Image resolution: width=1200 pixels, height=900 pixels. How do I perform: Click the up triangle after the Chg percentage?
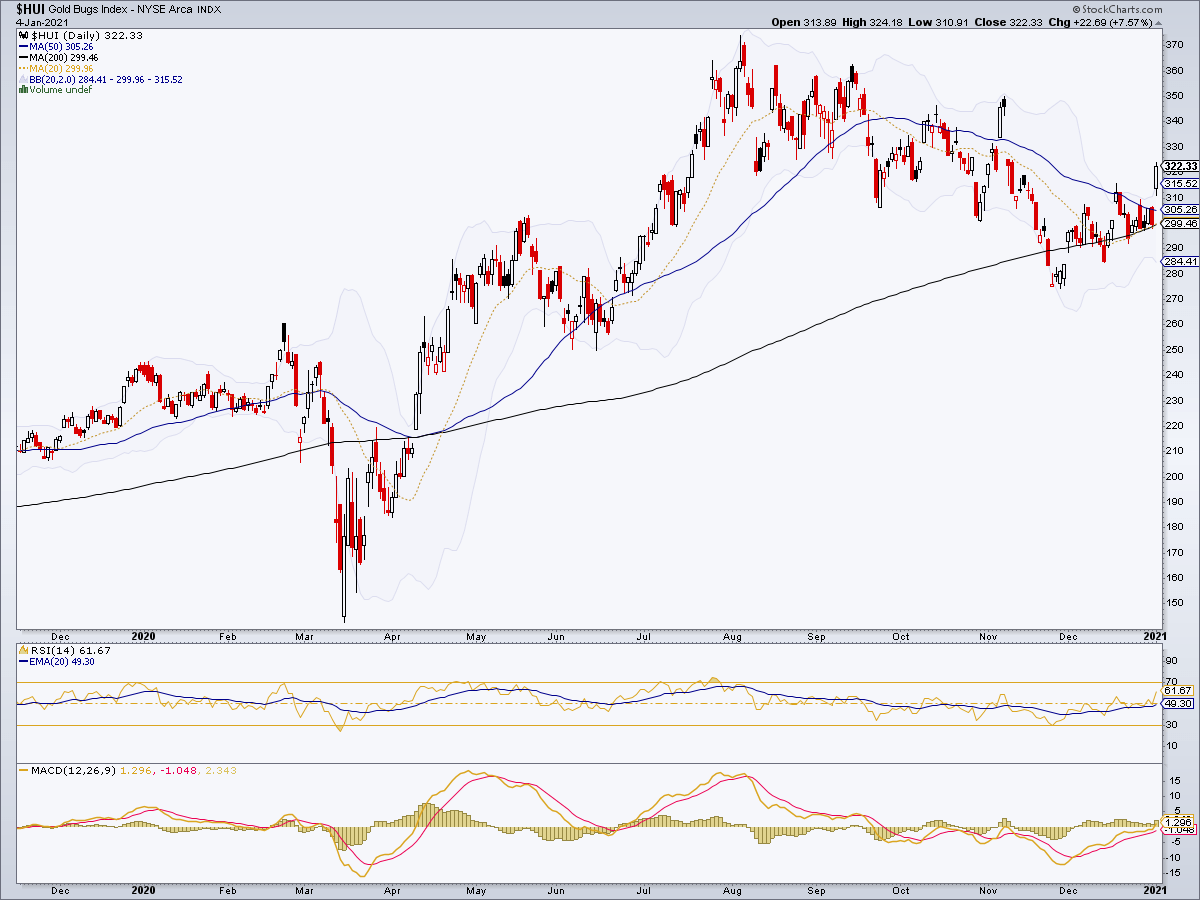tap(1160, 23)
